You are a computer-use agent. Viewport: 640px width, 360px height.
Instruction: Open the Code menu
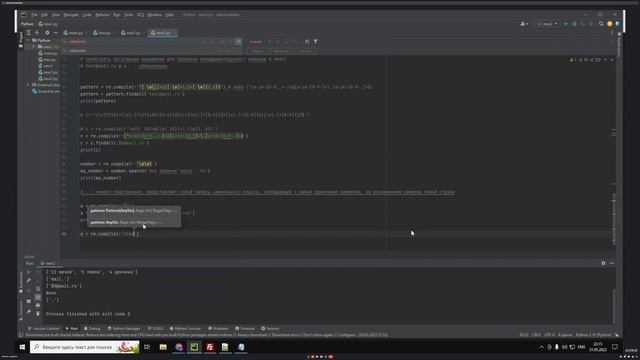(x=87, y=15)
